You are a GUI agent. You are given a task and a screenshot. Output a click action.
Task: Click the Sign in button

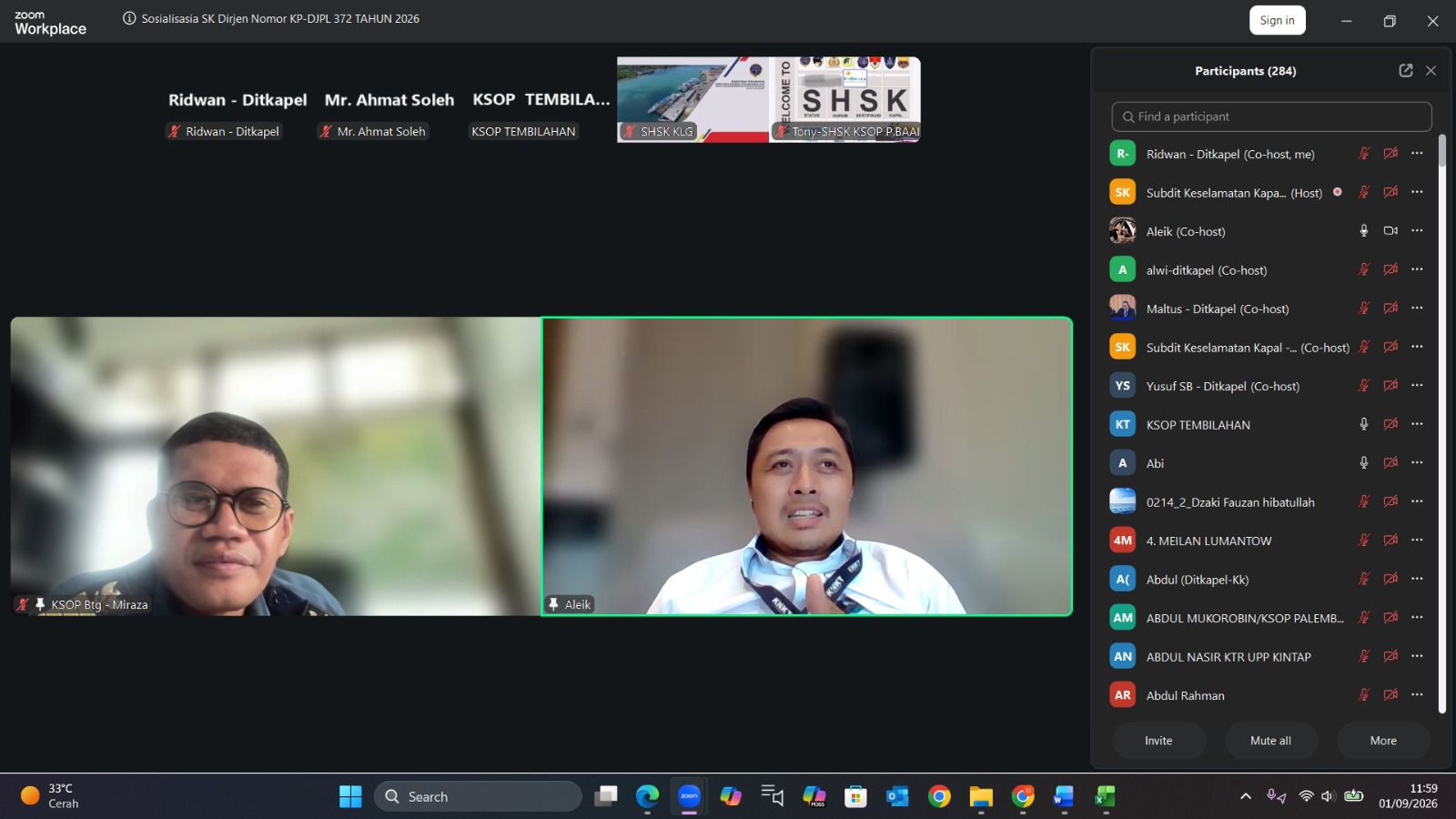tap(1277, 20)
